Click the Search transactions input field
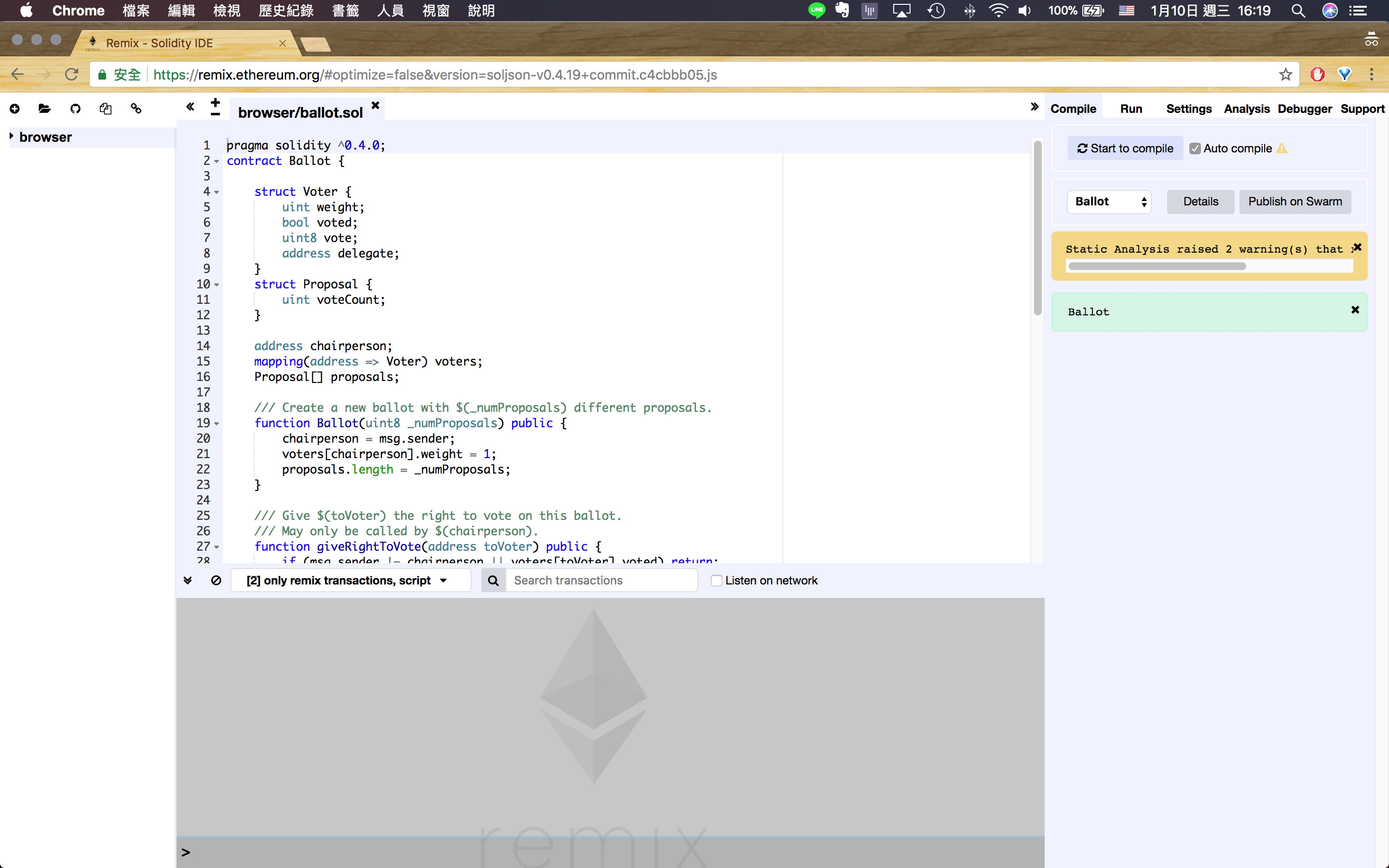Image resolution: width=1389 pixels, height=868 pixels. [x=600, y=581]
